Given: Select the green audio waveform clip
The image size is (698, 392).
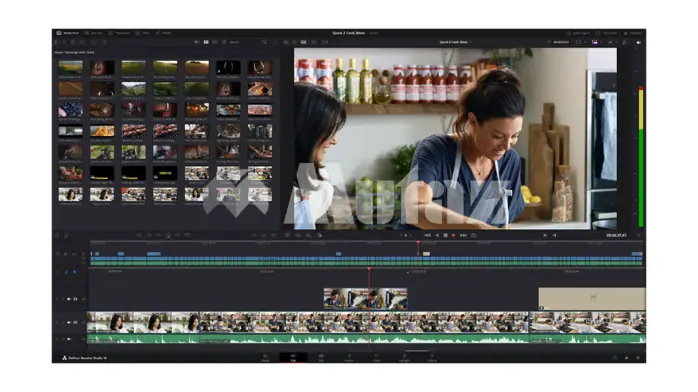Looking at the screenshot, I should pyautogui.click(x=366, y=339).
